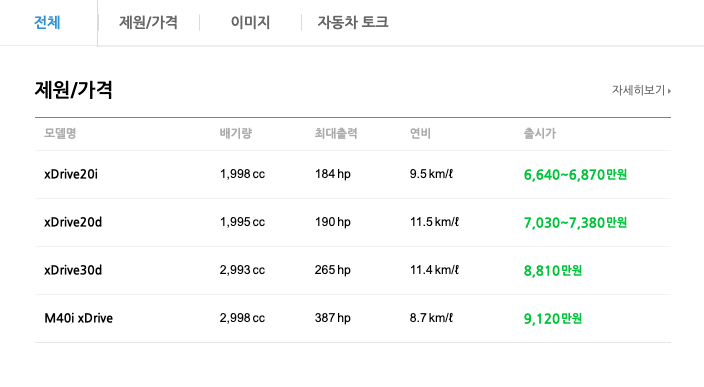Click the 11.5 km/ℓ fuel economy value

[x=434, y=222]
